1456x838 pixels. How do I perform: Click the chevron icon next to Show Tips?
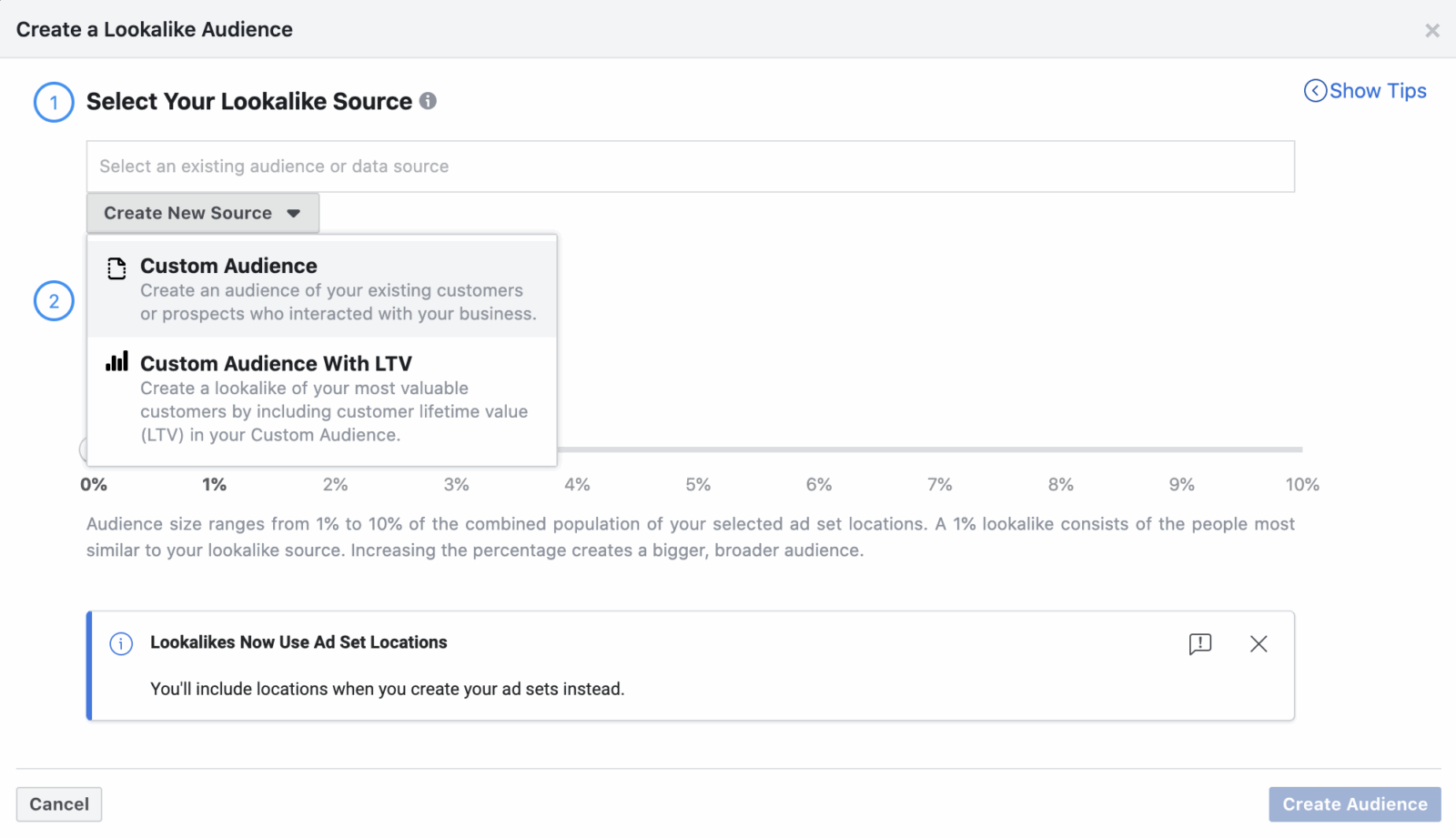point(1315,91)
